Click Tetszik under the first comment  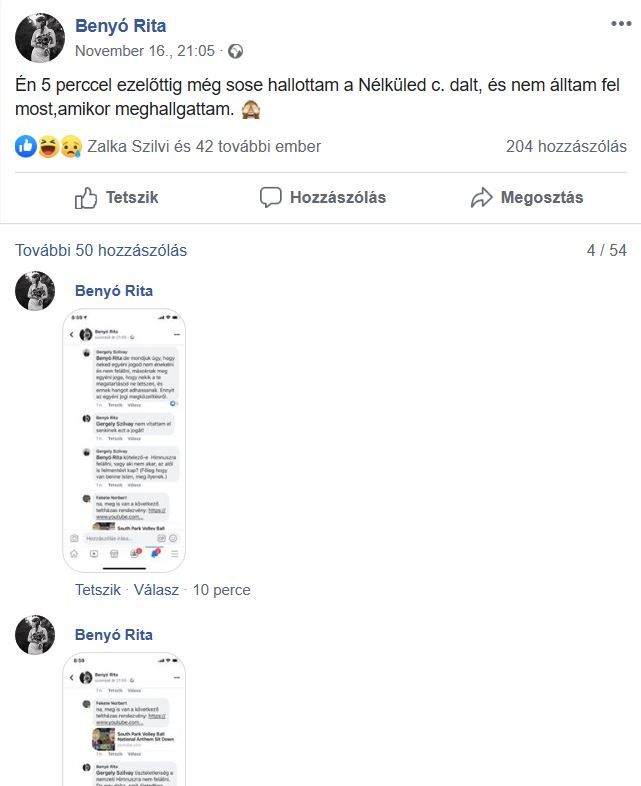pos(98,590)
